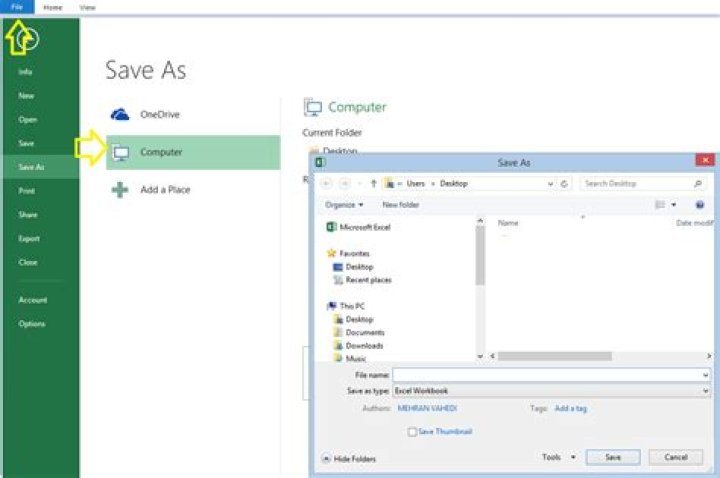Select New in the backstage menu
The image size is (720, 478).
click(x=26, y=96)
